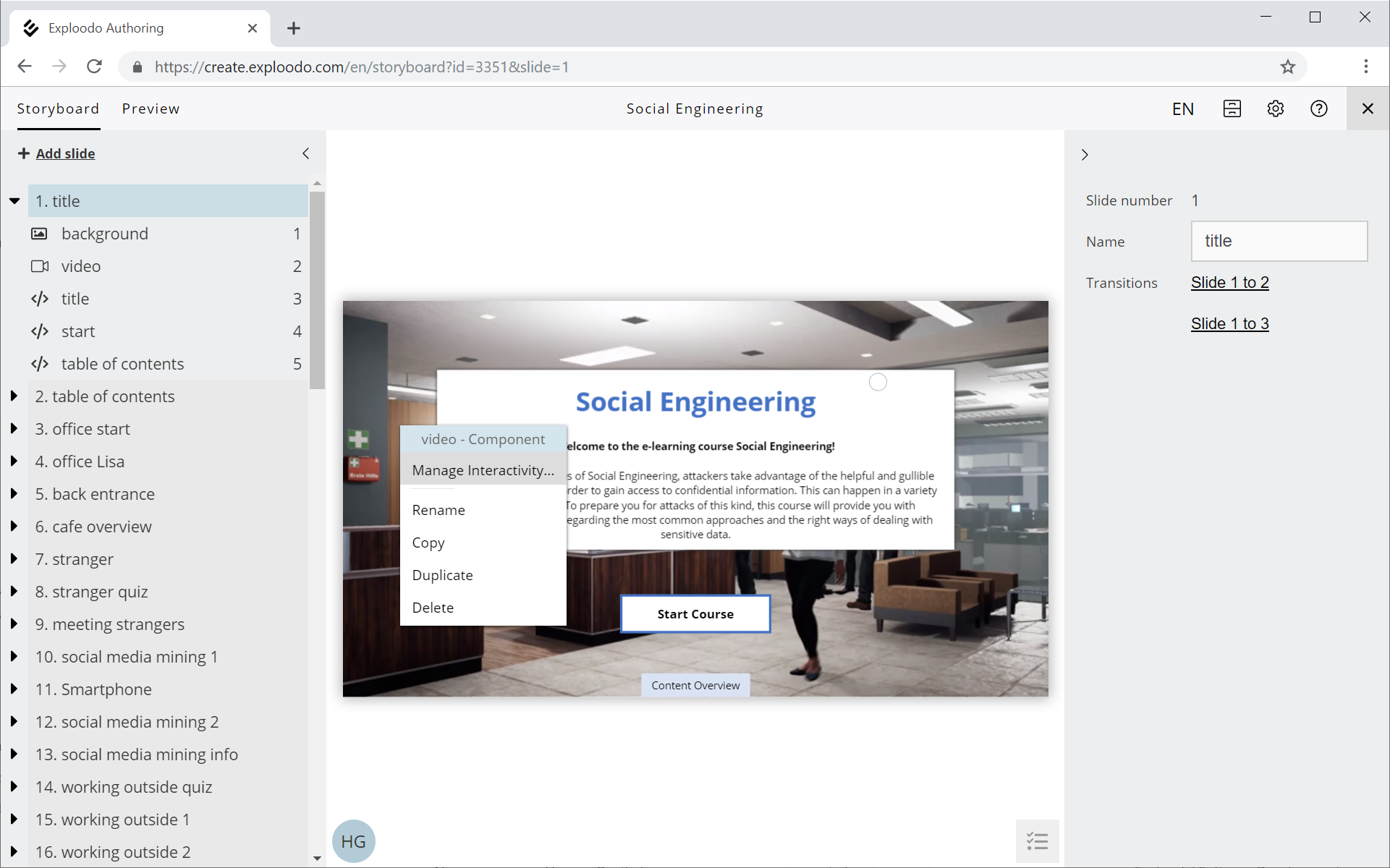The width and height of the screenshot is (1390, 868).
Task: Open the settings gear icon
Action: point(1275,109)
